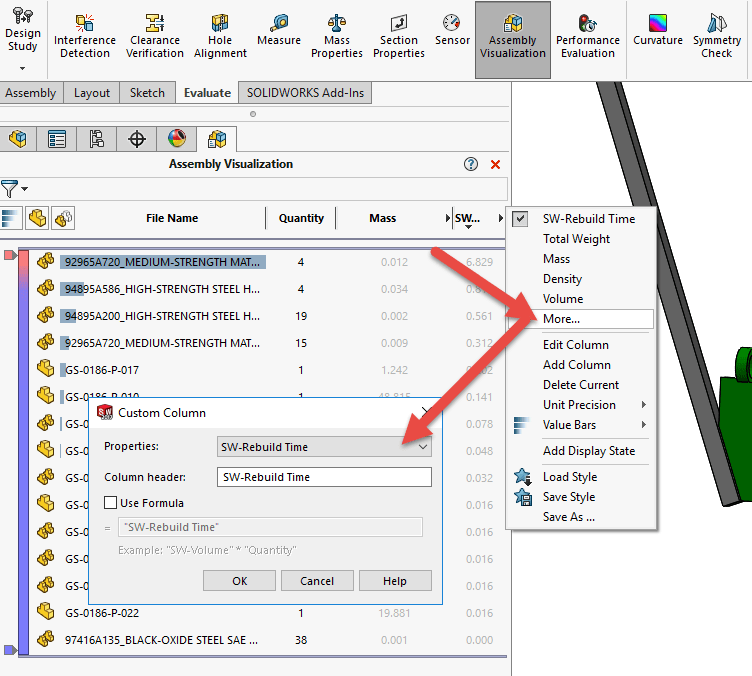Click icon of GS-0186-P-017 part row
752x676 pixels.
point(46,369)
